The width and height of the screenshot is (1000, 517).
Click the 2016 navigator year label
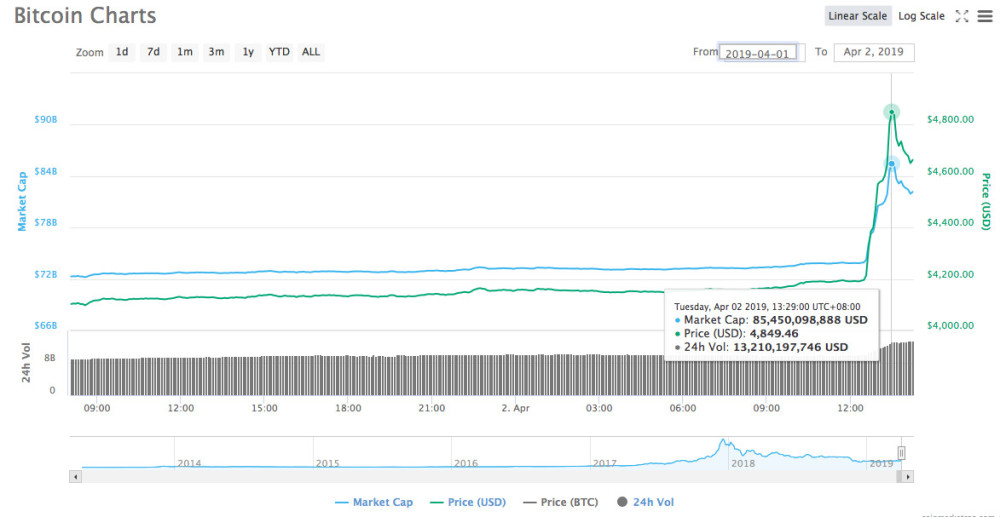pyautogui.click(x=466, y=463)
